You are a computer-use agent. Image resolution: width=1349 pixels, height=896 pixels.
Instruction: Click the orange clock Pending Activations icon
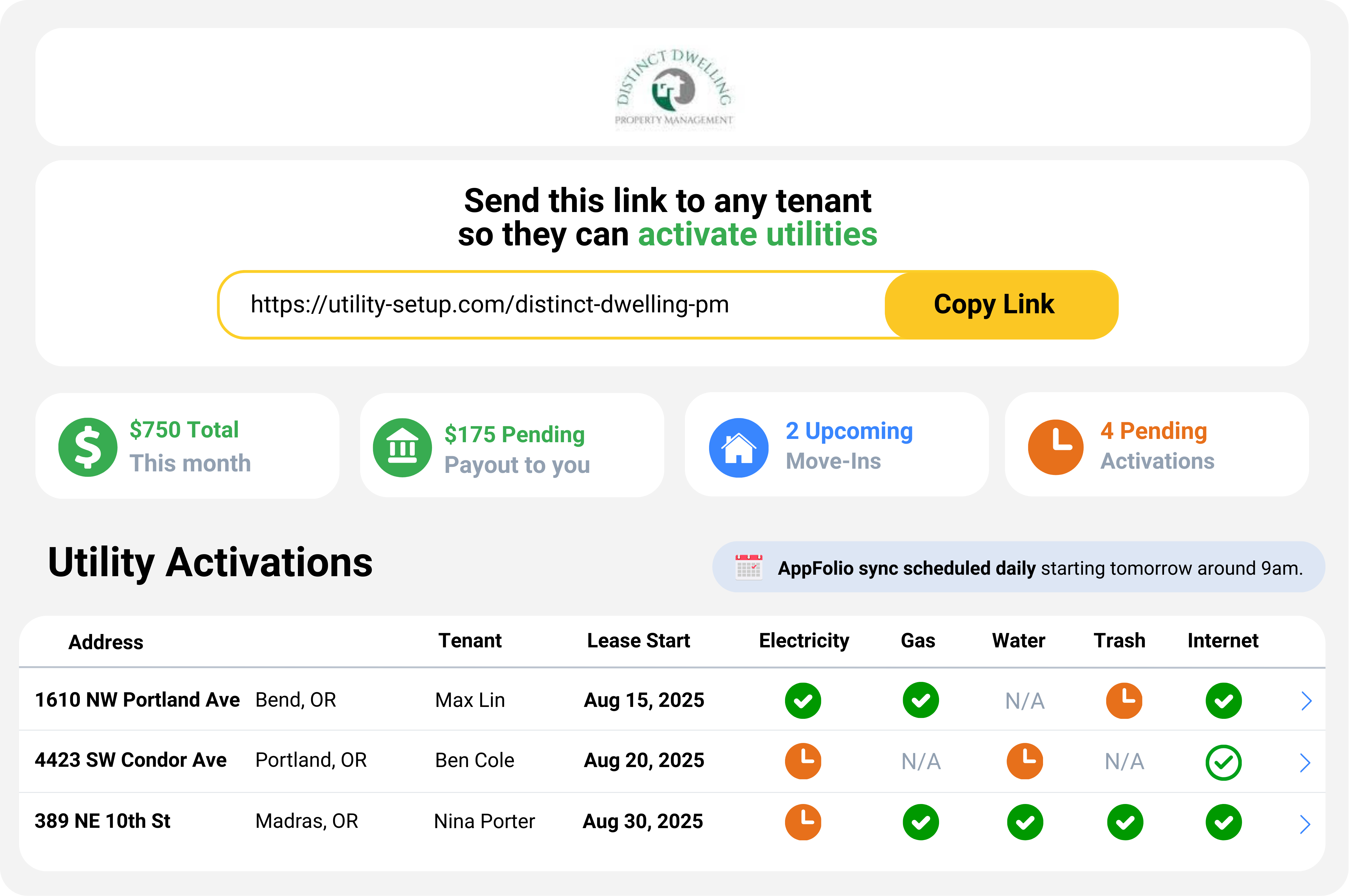coord(1055,447)
